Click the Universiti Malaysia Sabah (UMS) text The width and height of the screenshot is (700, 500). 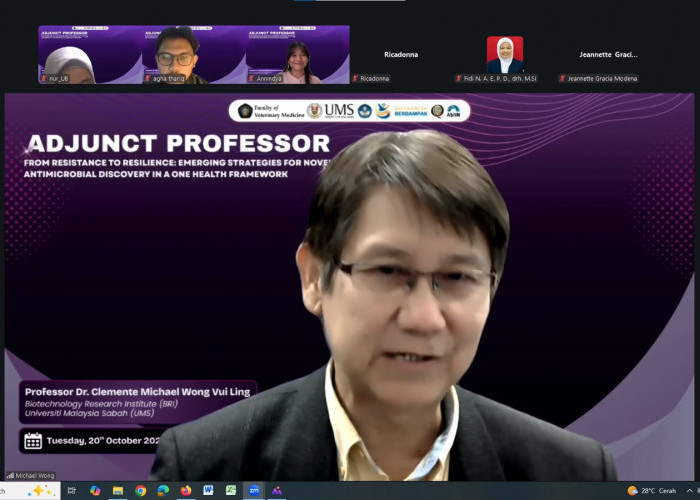pos(89,413)
